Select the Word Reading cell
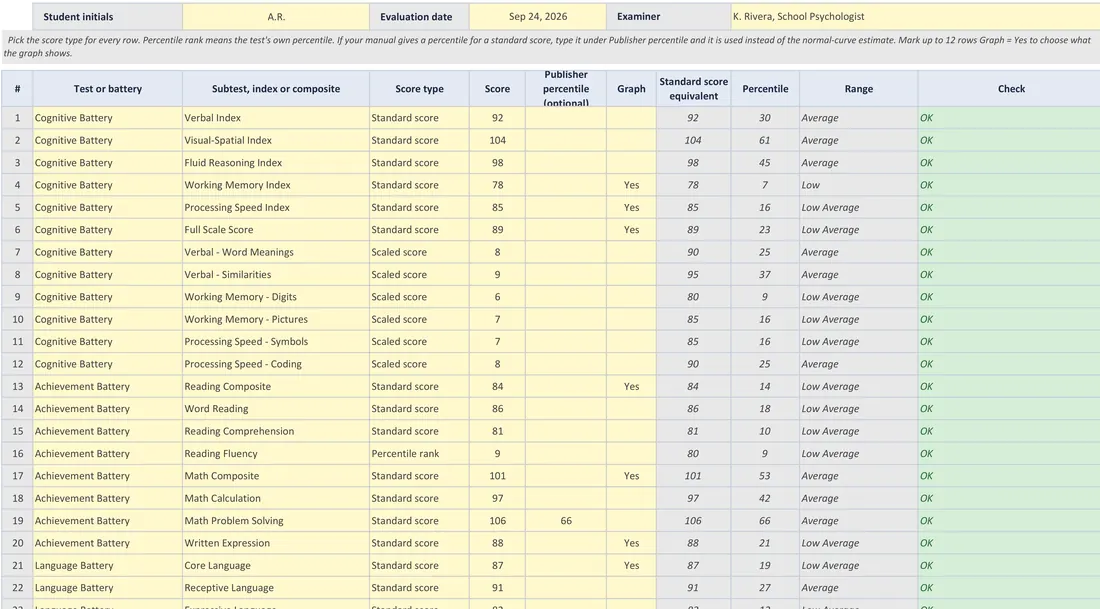 [x=276, y=408]
